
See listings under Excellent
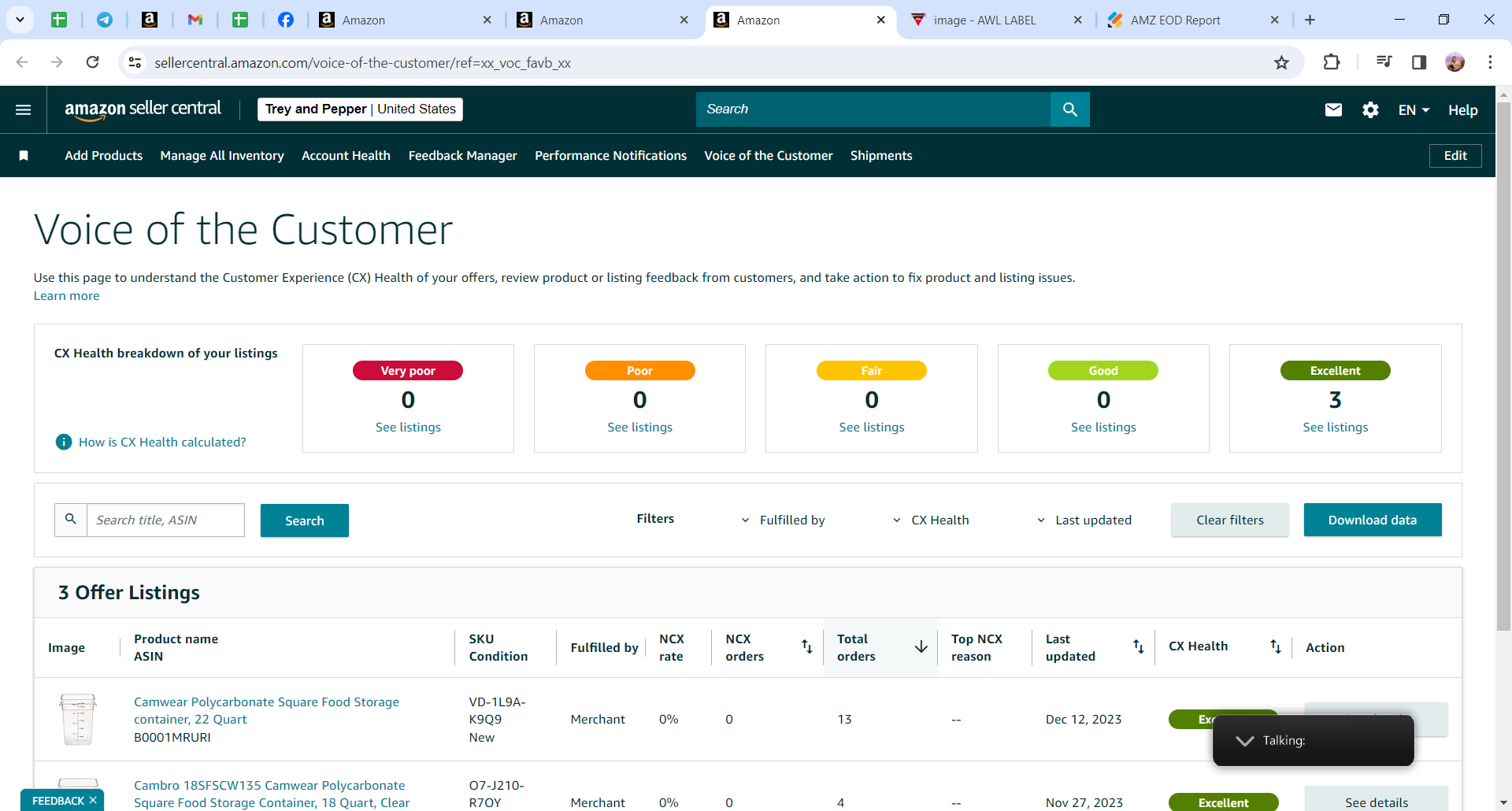[1335, 428]
